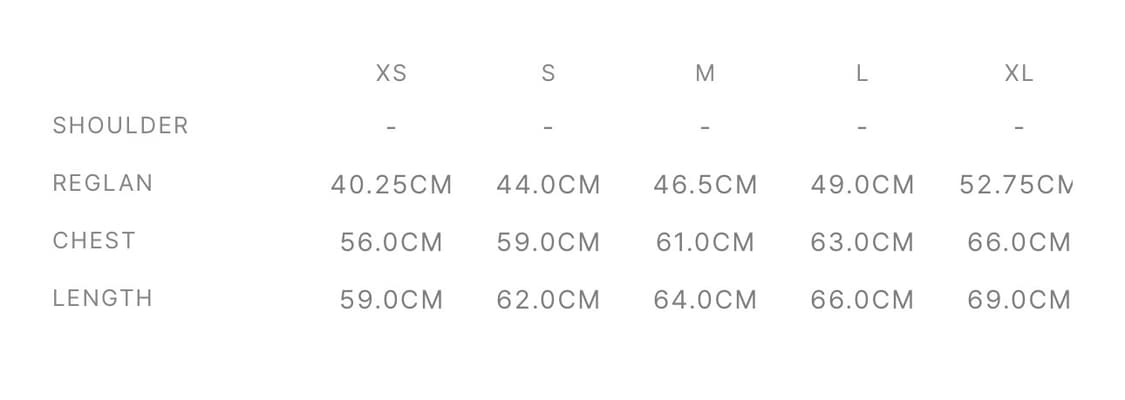Viewport: 1125px width, 400px height.
Task: Select the S size column header
Action: [x=548, y=73]
